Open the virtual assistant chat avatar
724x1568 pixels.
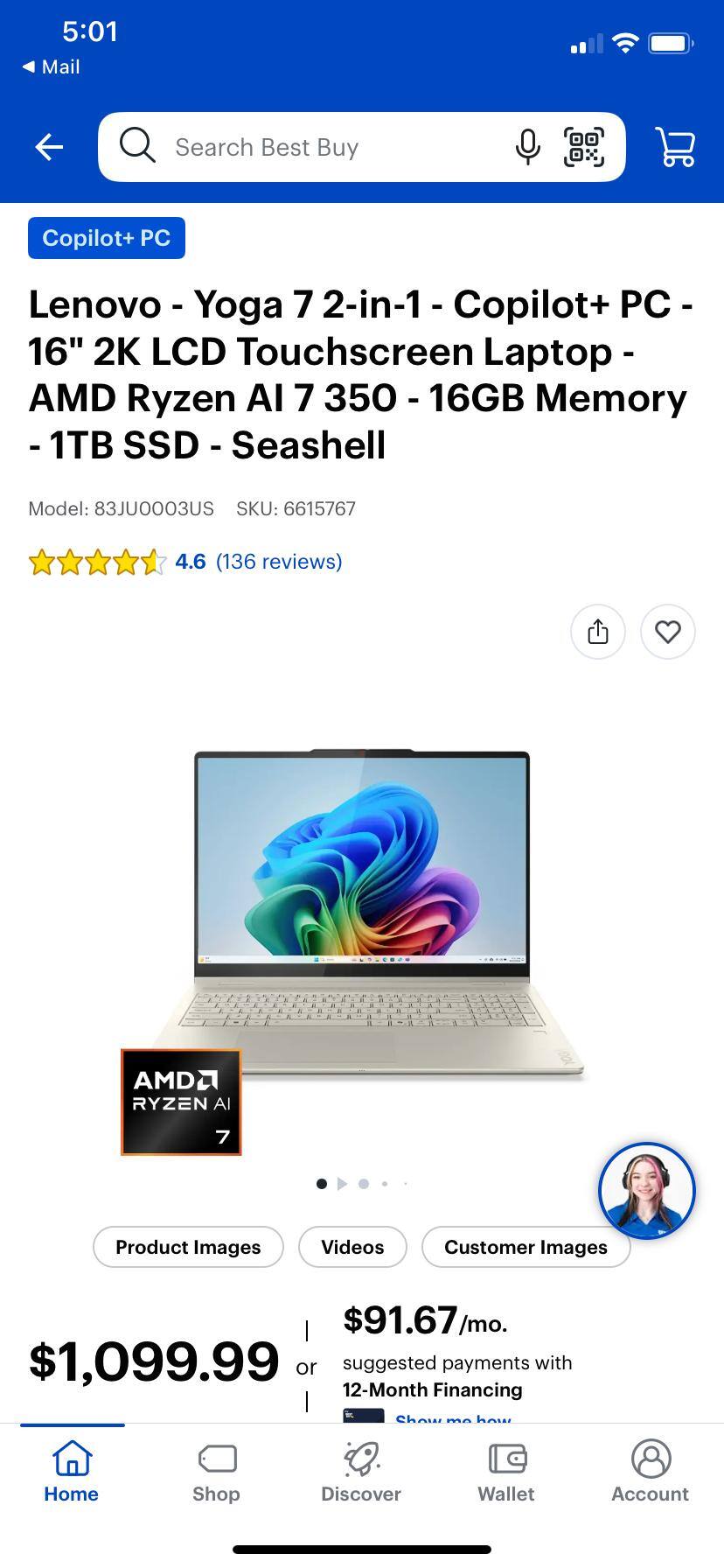pyautogui.click(x=647, y=1190)
